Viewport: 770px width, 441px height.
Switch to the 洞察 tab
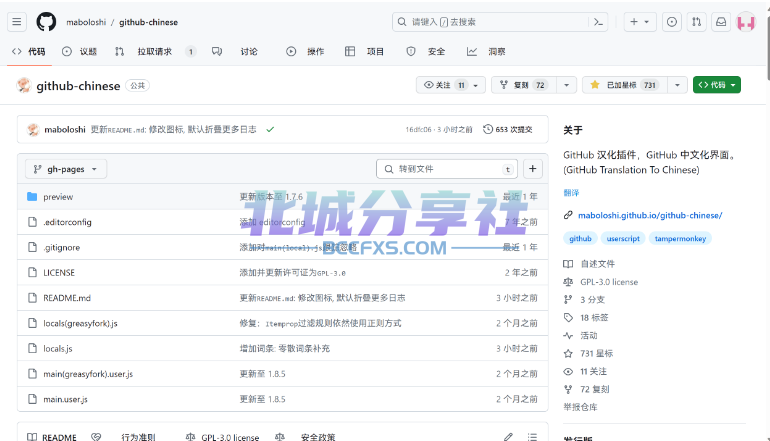[486, 52]
